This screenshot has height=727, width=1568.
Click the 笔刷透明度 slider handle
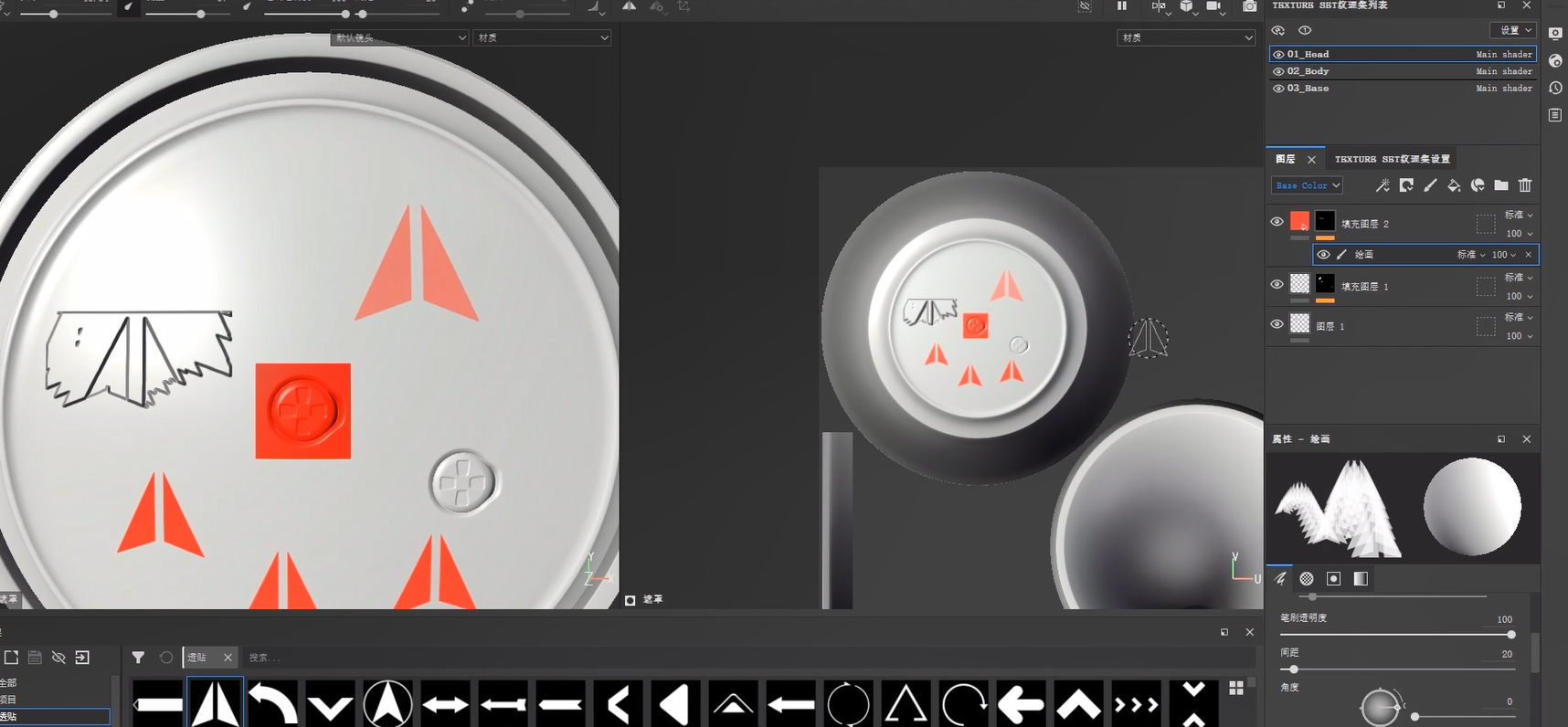[1510, 635]
